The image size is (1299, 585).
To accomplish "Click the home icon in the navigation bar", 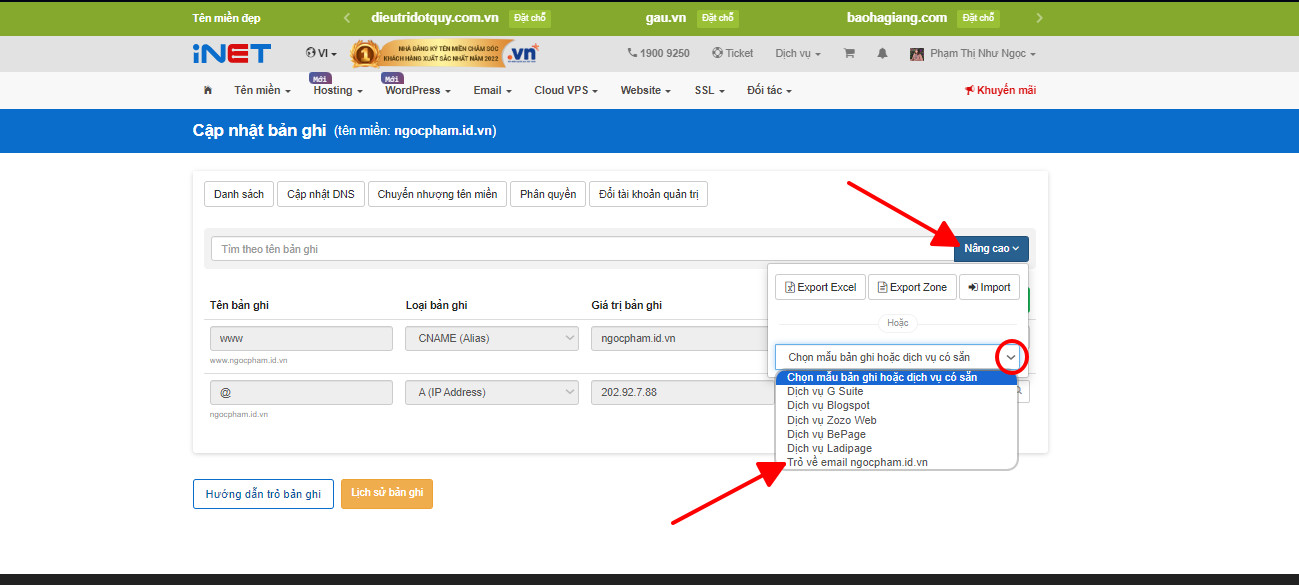I will [207, 90].
